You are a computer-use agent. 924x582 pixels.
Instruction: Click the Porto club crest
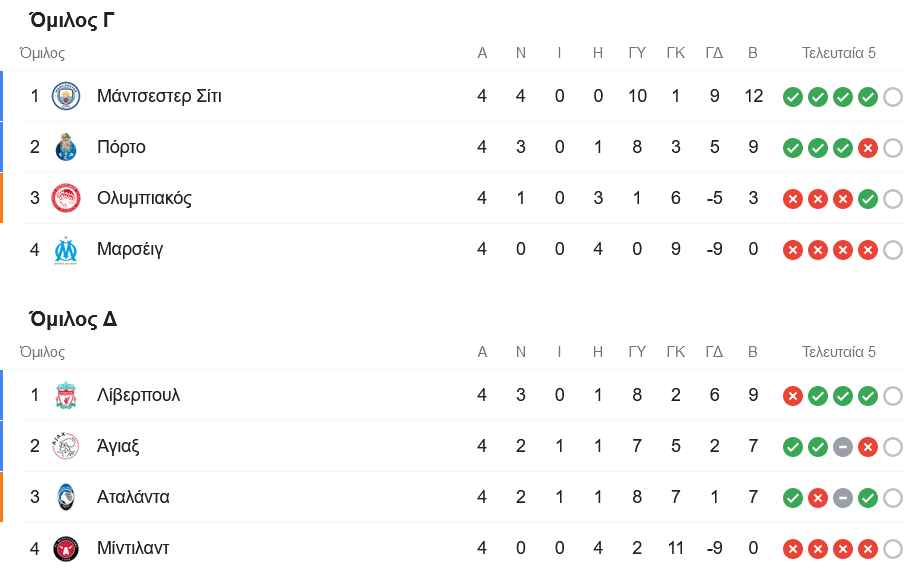point(66,147)
